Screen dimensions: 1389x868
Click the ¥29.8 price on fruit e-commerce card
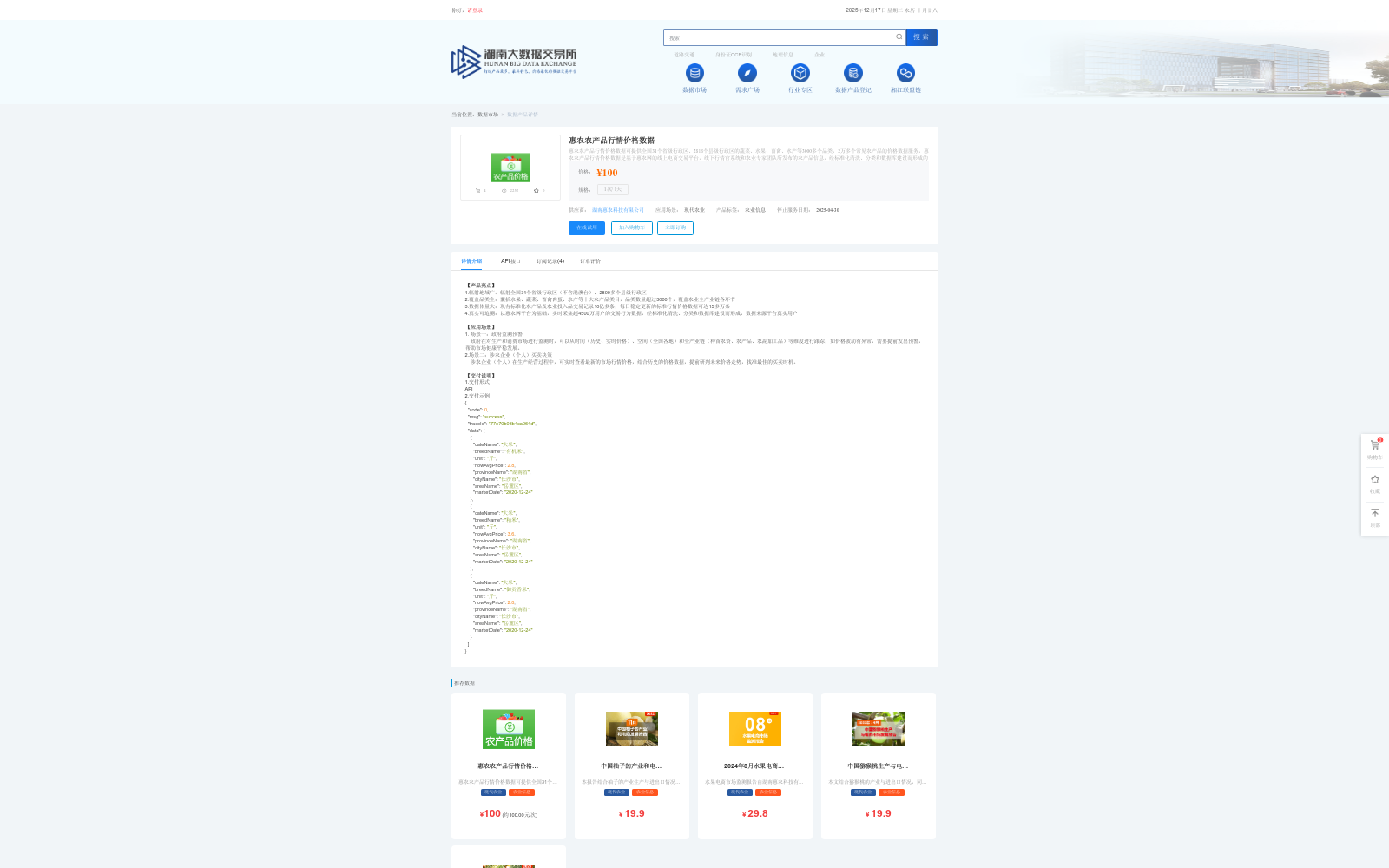coord(755,813)
